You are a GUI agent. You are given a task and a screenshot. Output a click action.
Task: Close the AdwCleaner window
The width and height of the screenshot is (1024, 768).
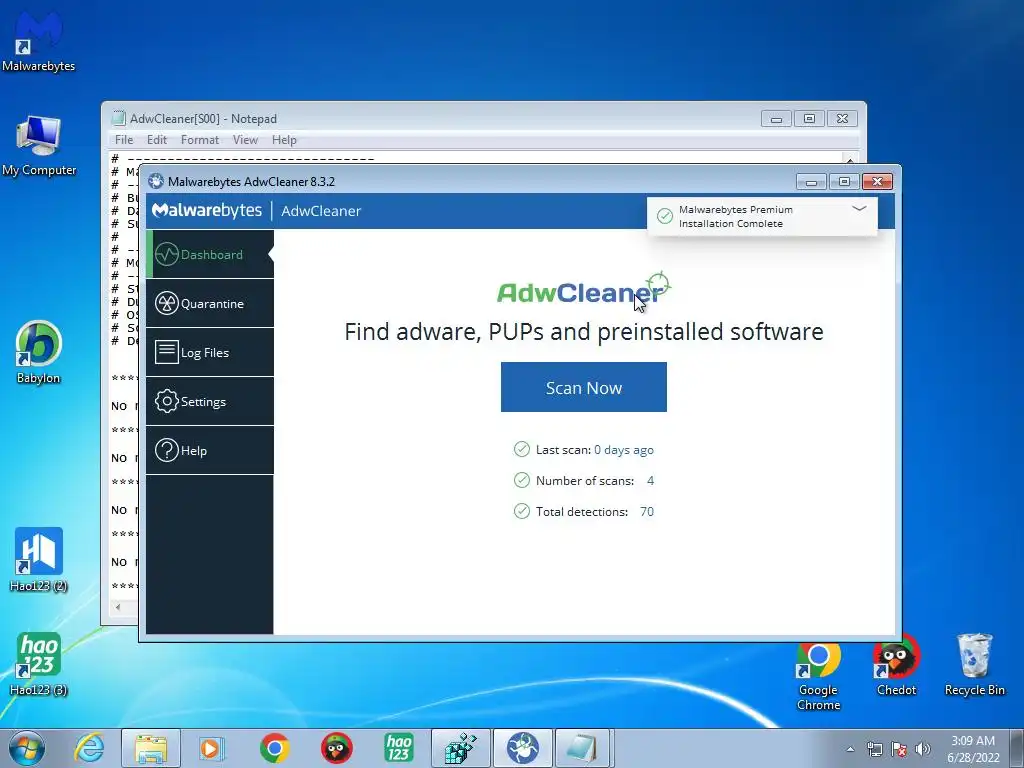(x=878, y=182)
